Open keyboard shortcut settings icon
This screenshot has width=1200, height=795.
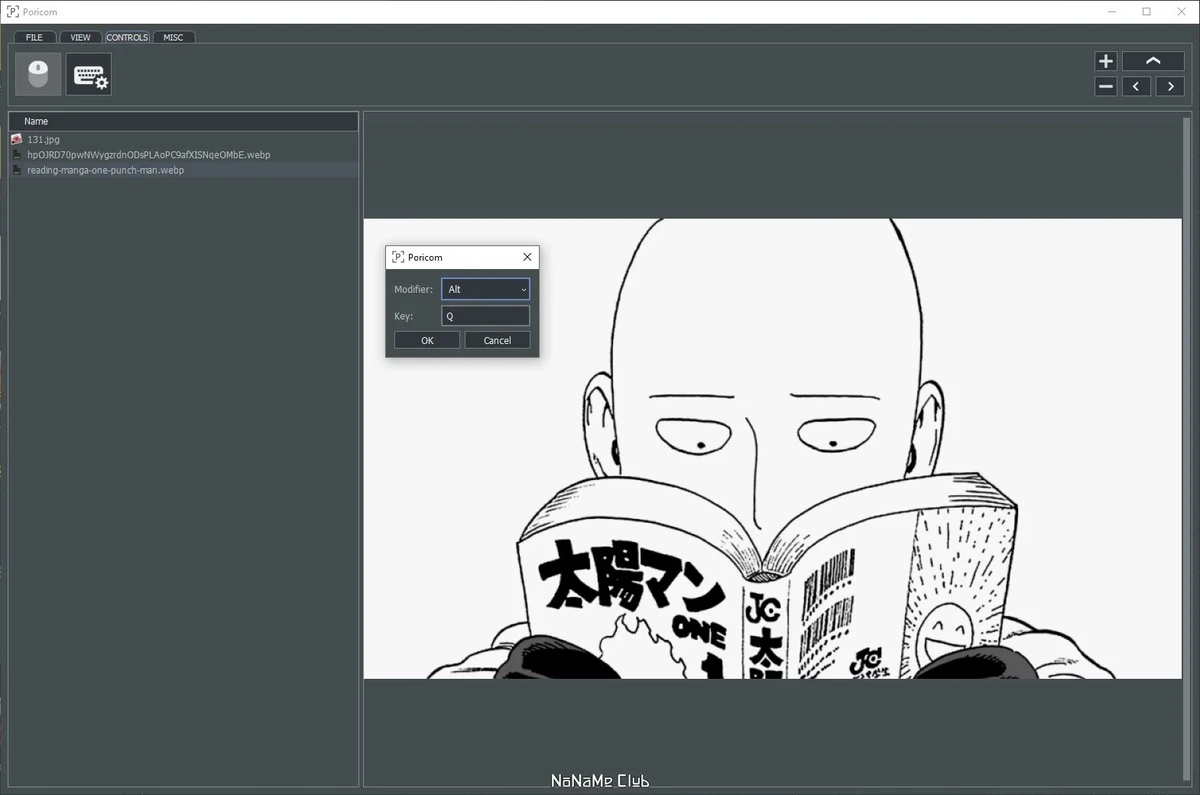(x=89, y=74)
